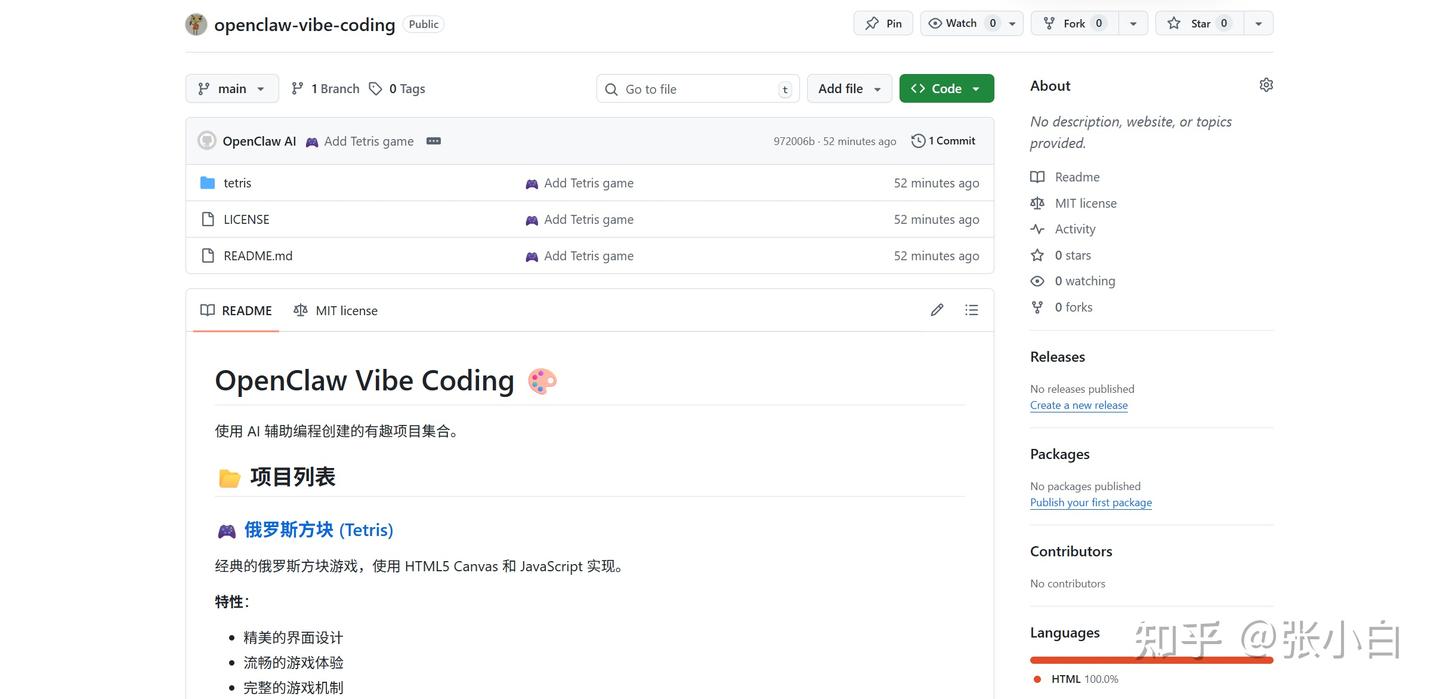Expand commit message ellipsis icon
This screenshot has height=699, width=1440.
[x=433, y=141]
